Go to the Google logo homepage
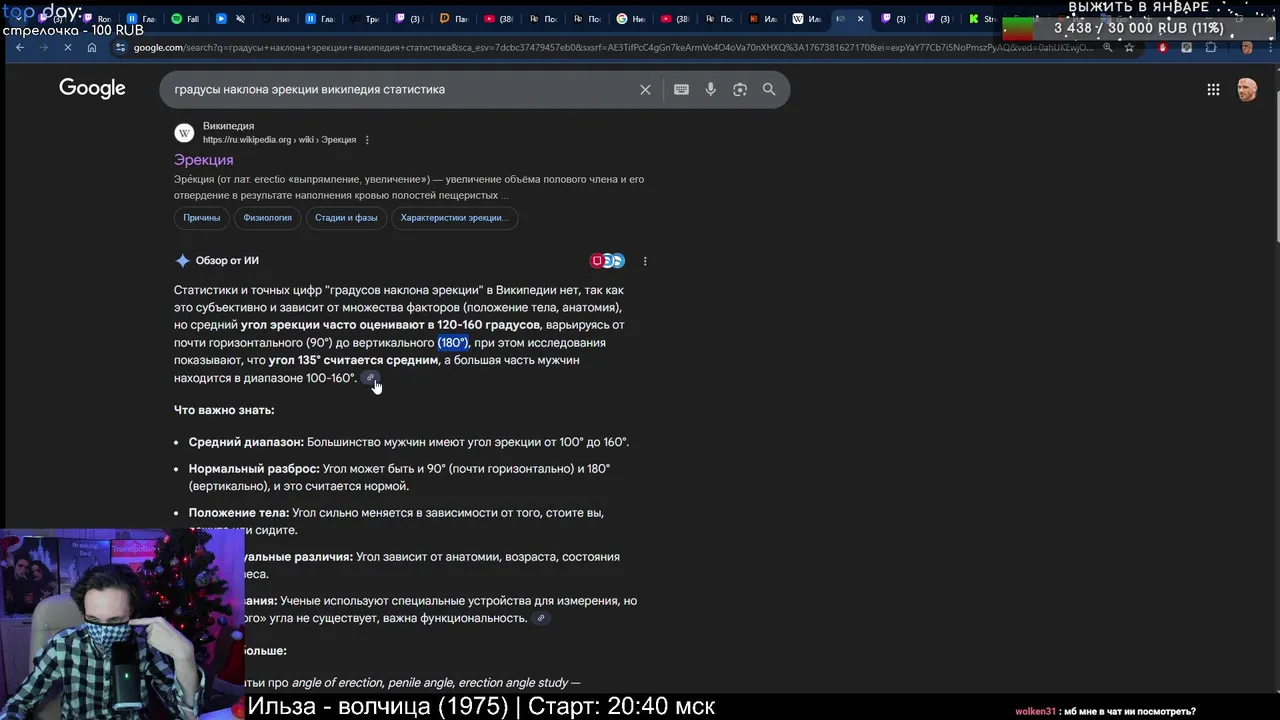Screen dimensions: 1280x720 pyautogui.click(x=92, y=89)
